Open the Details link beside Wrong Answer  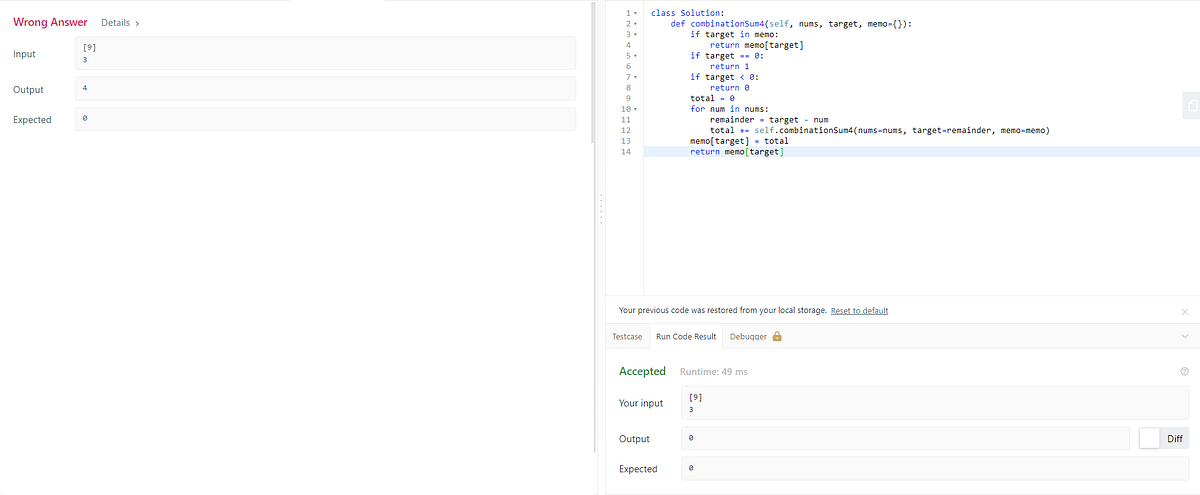(120, 22)
